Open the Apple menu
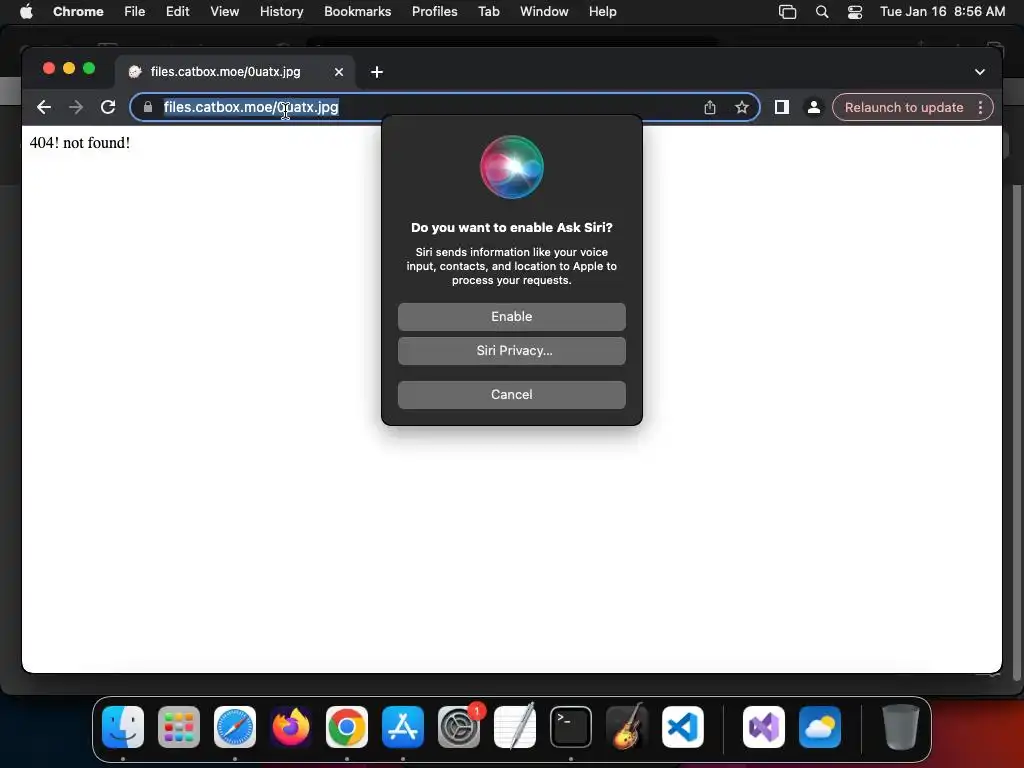This screenshot has width=1024, height=768. (x=26, y=11)
